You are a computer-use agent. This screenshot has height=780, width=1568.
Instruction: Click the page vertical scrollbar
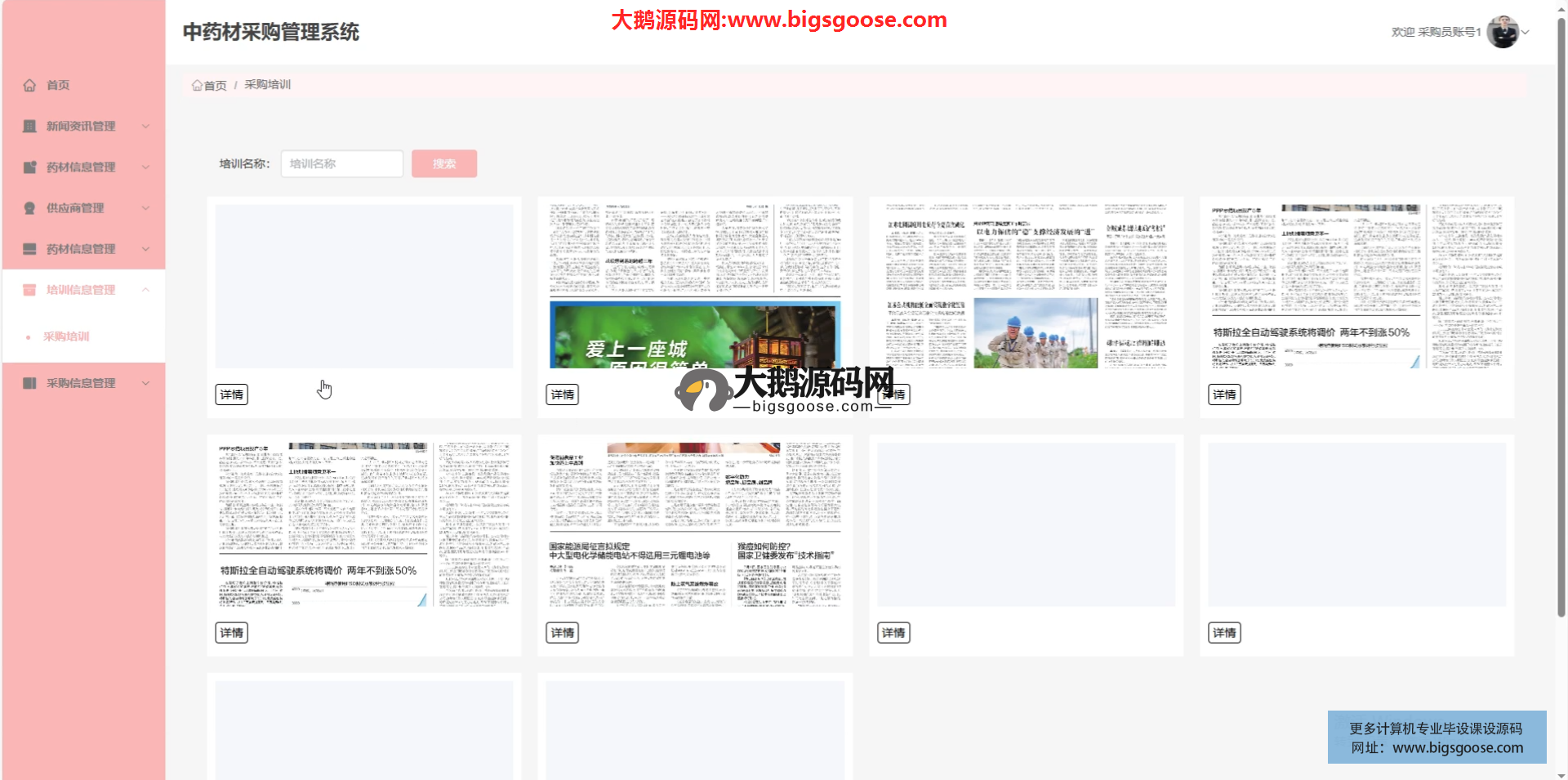click(x=1561, y=327)
